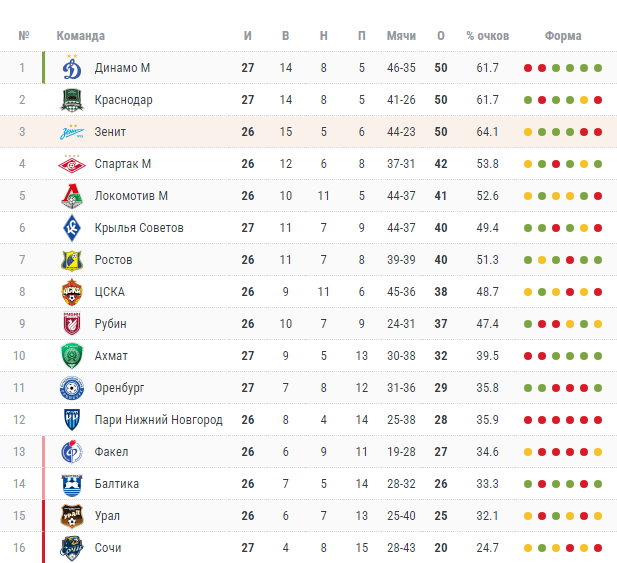Click the 'Форма' column header
This screenshot has height=563, width=617.
(563, 36)
